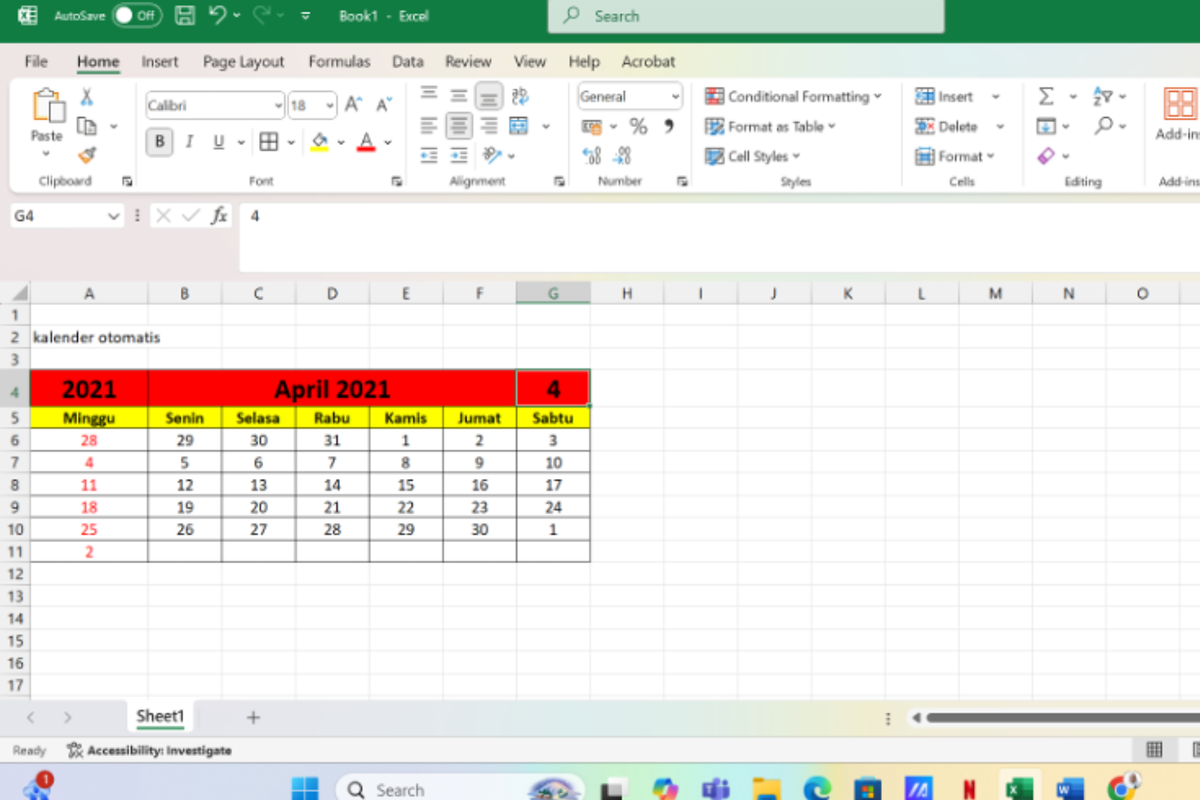Viewport: 1200px width, 800px height.
Task: Open the Font dialog launcher
Action: [397, 182]
